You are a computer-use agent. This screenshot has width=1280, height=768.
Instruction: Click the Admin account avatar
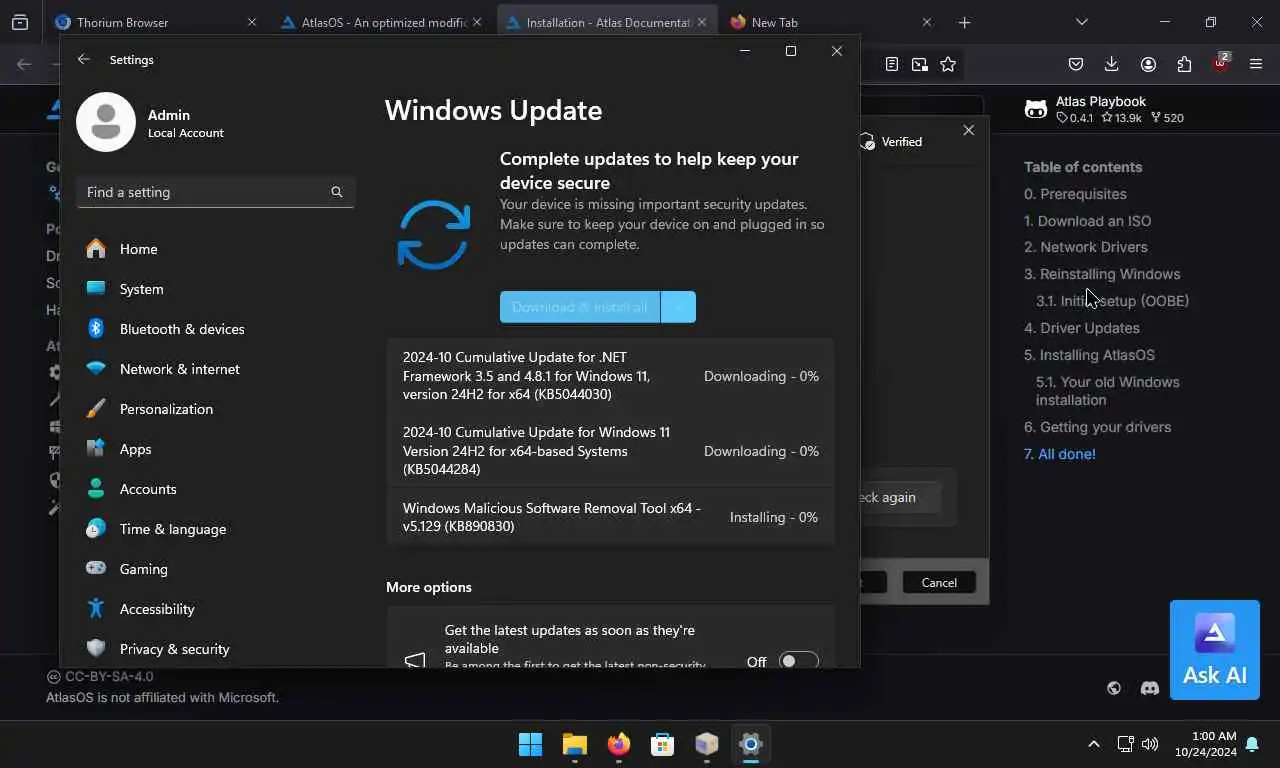point(106,122)
